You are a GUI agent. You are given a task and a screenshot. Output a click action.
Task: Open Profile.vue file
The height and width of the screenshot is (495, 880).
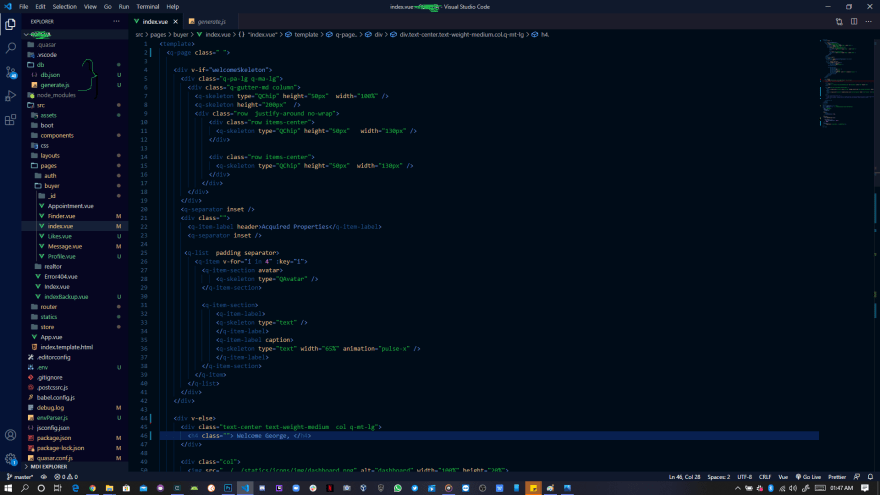(75, 256)
